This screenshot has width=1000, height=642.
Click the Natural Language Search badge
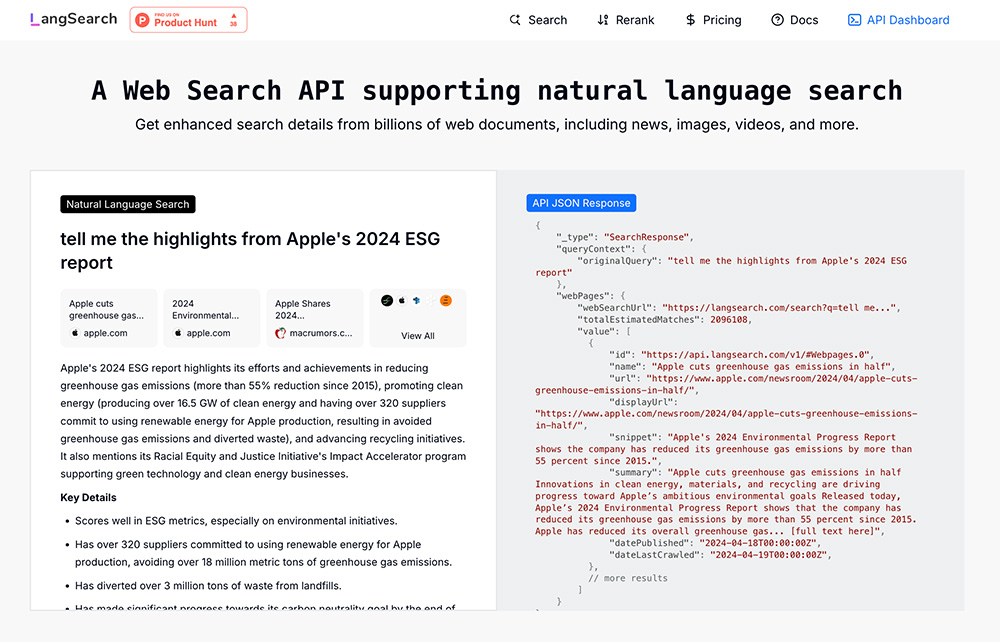pos(128,204)
